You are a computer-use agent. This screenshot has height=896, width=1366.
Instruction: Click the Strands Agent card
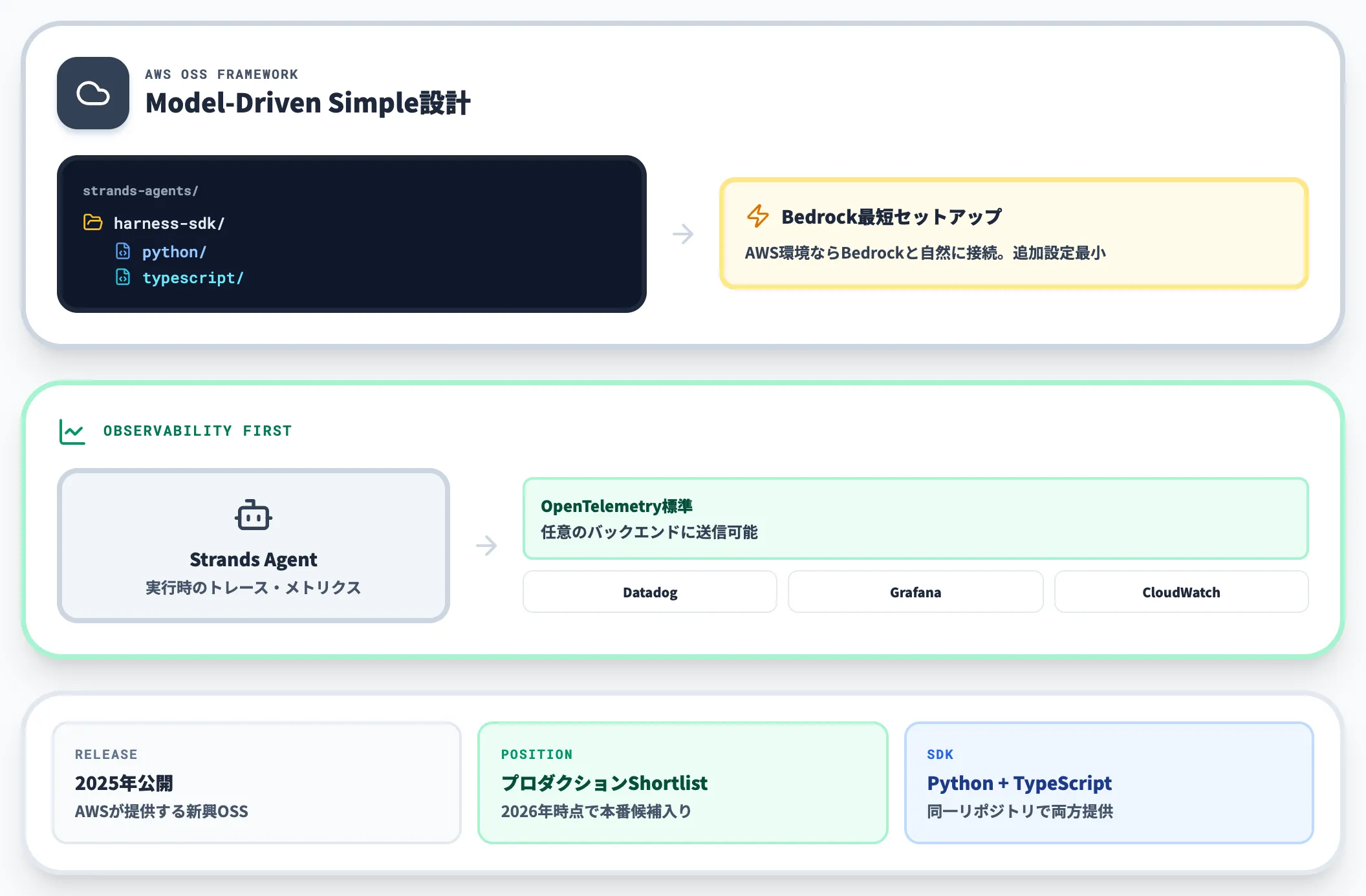[x=254, y=546]
